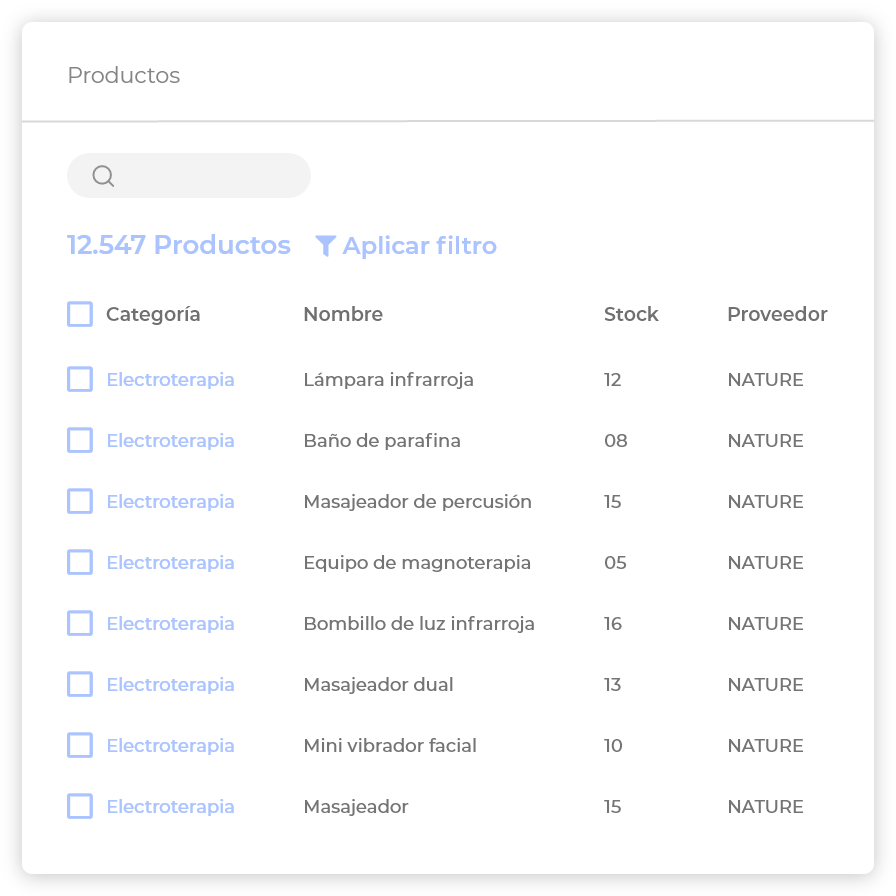The image size is (896, 896).
Task: Click the funnel filter icon
Action: (x=325, y=246)
